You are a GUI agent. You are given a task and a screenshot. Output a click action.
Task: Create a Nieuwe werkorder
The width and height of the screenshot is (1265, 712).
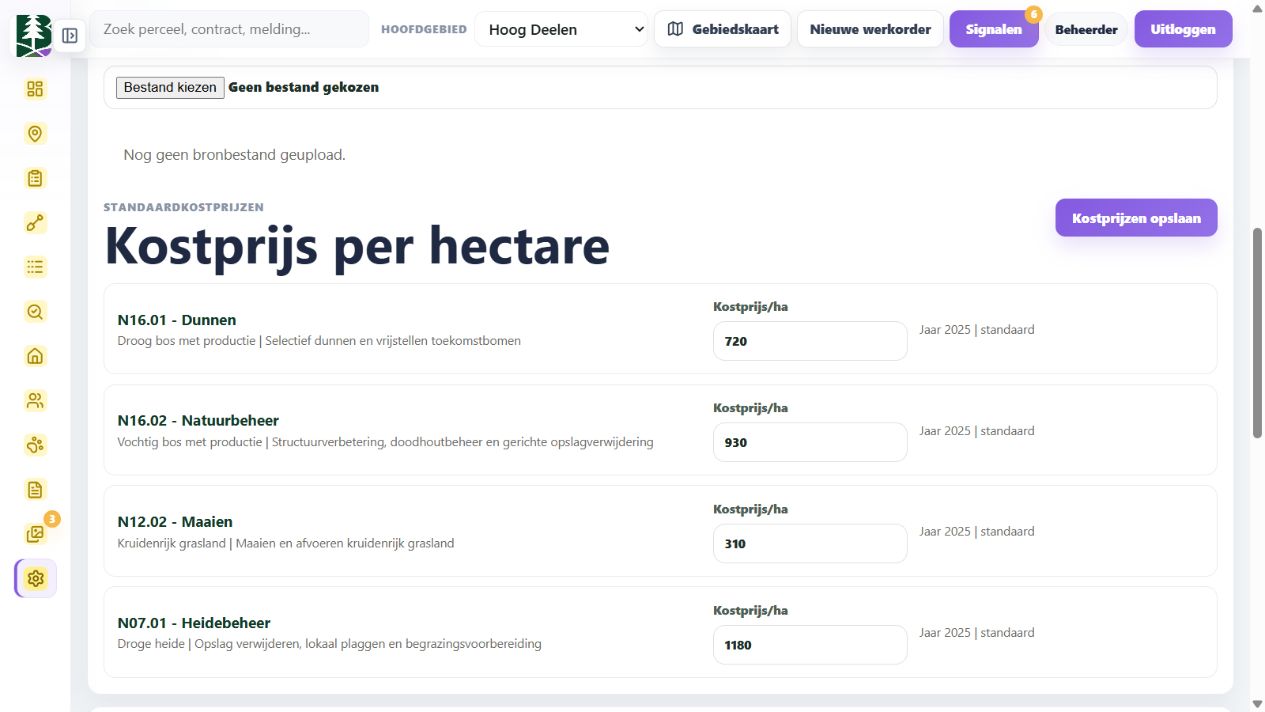pyautogui.click(x=870, y=30)
